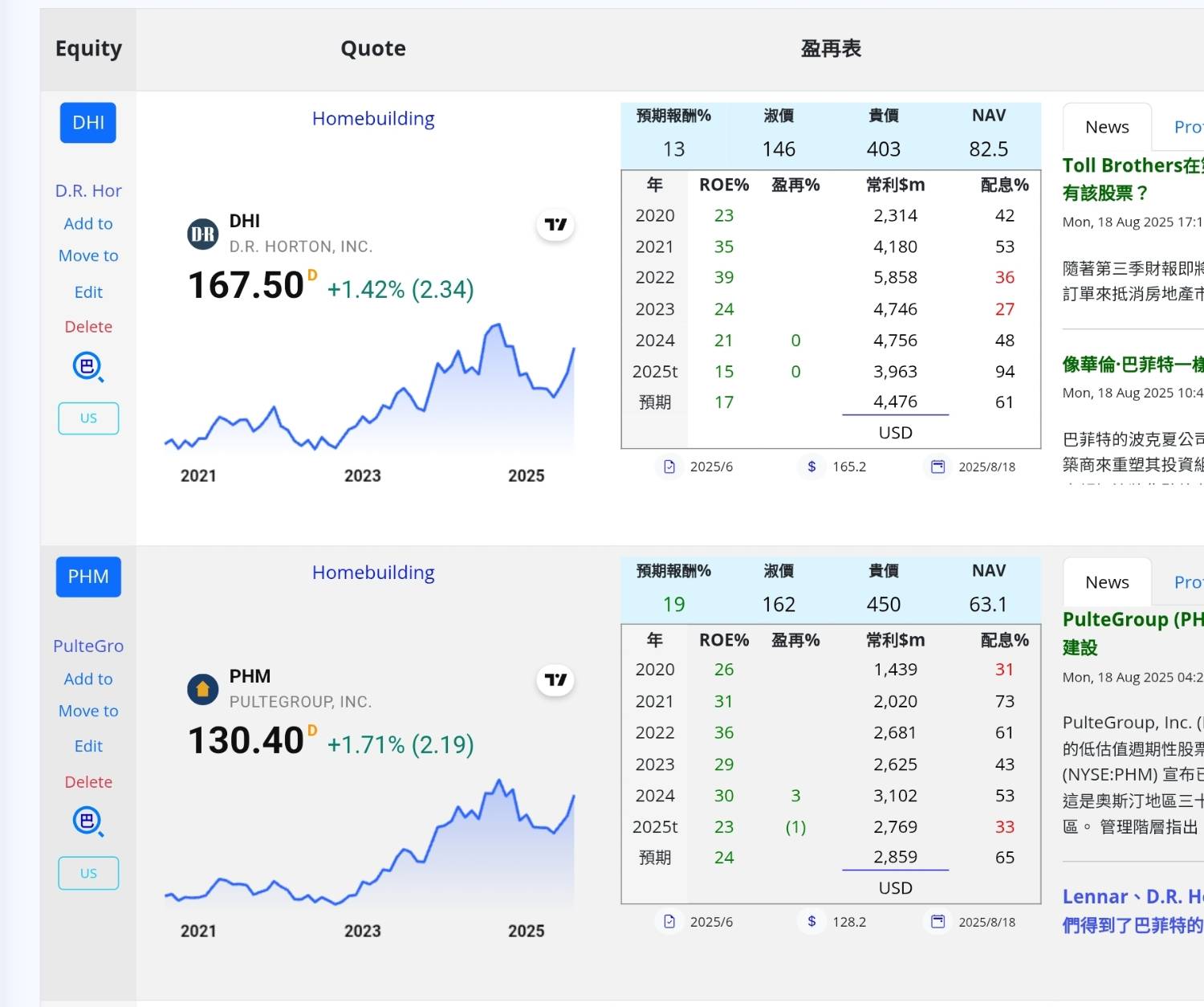This screenshot has height=1007, width=1204.
Task: Click DHI change +1.42% (2.34)
Action: pos(401,289)
